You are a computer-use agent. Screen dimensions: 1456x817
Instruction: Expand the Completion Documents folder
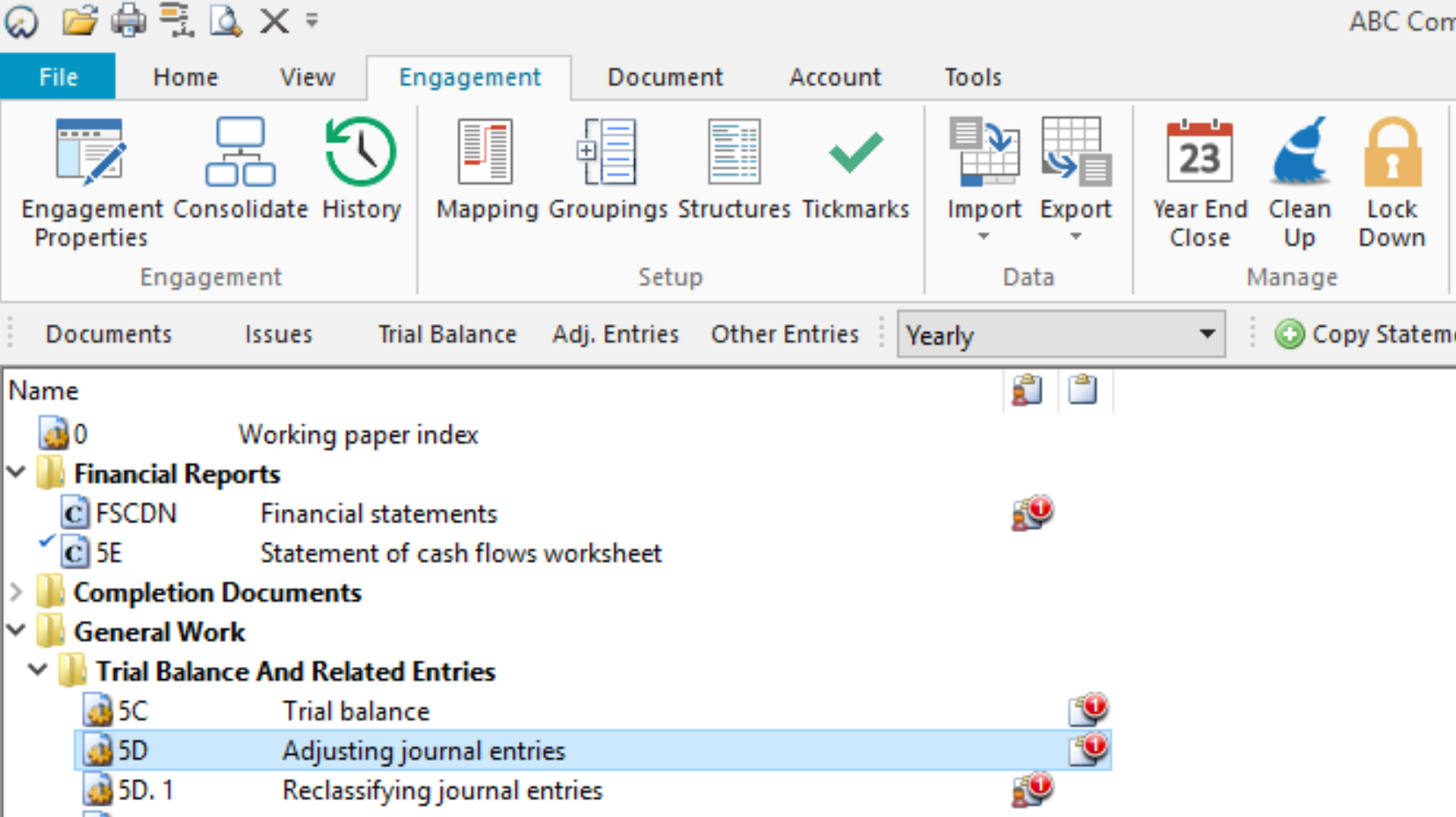point(16,592)
